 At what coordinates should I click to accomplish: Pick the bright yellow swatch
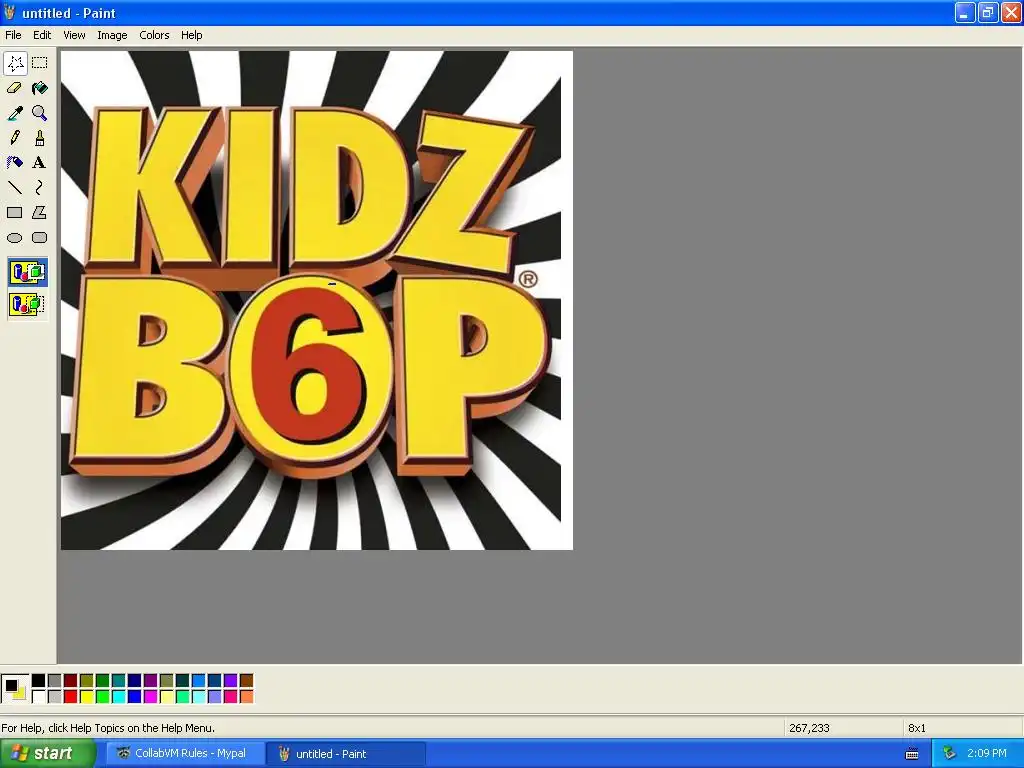[87, 697]
